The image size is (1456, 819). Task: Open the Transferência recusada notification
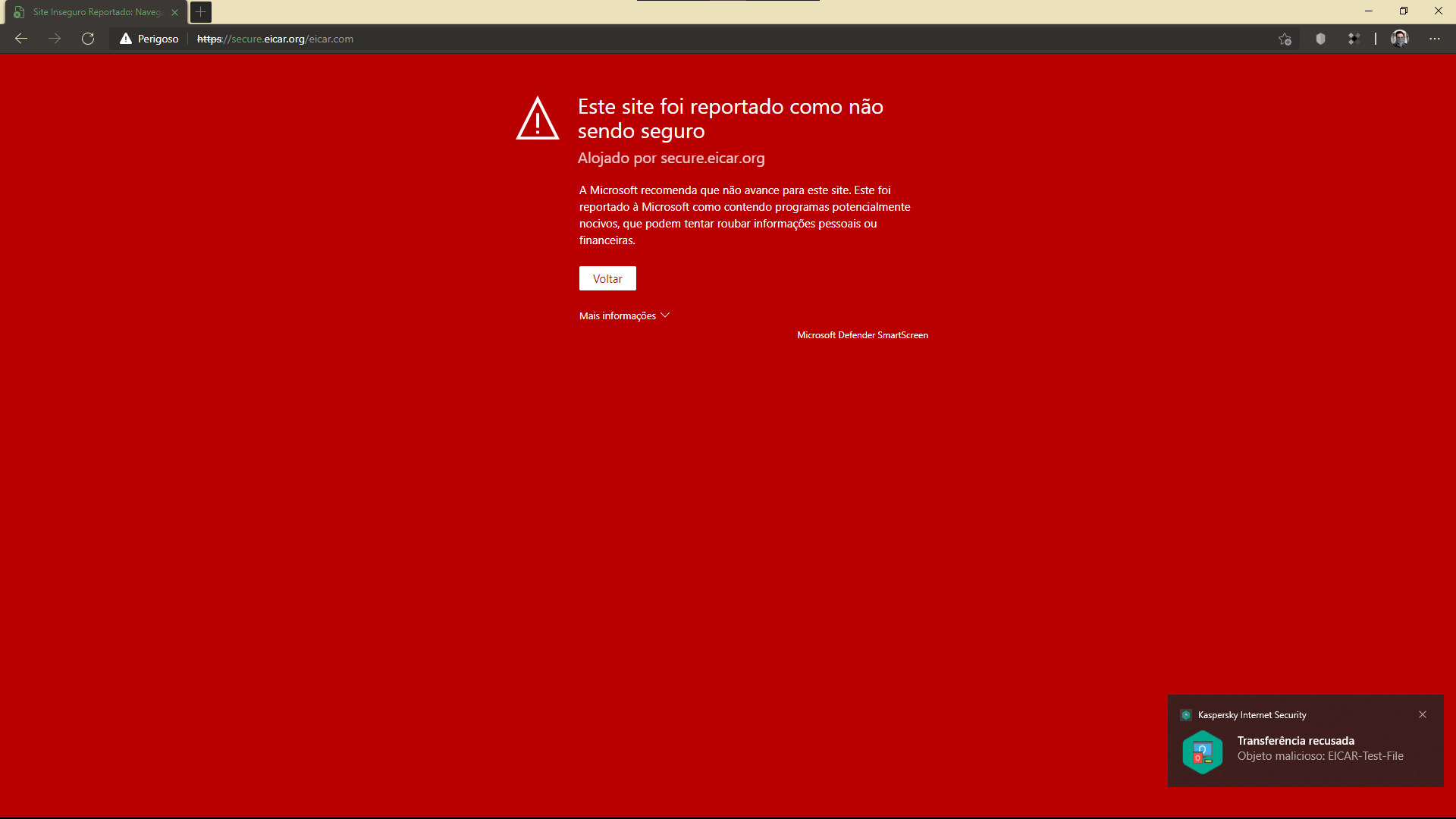tap(1295, 741)
